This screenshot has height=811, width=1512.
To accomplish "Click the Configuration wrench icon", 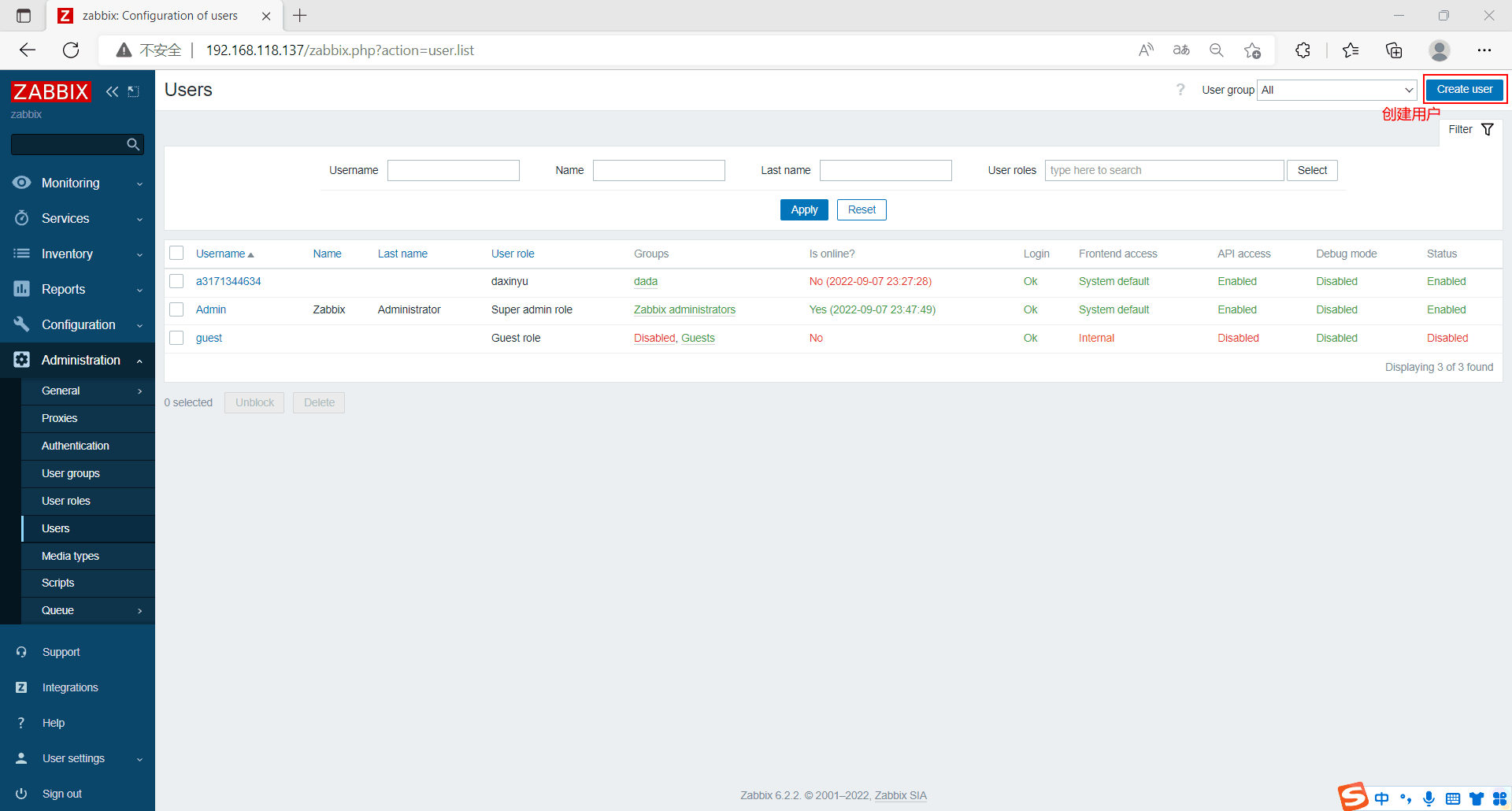I will click(x=22, y=324).
